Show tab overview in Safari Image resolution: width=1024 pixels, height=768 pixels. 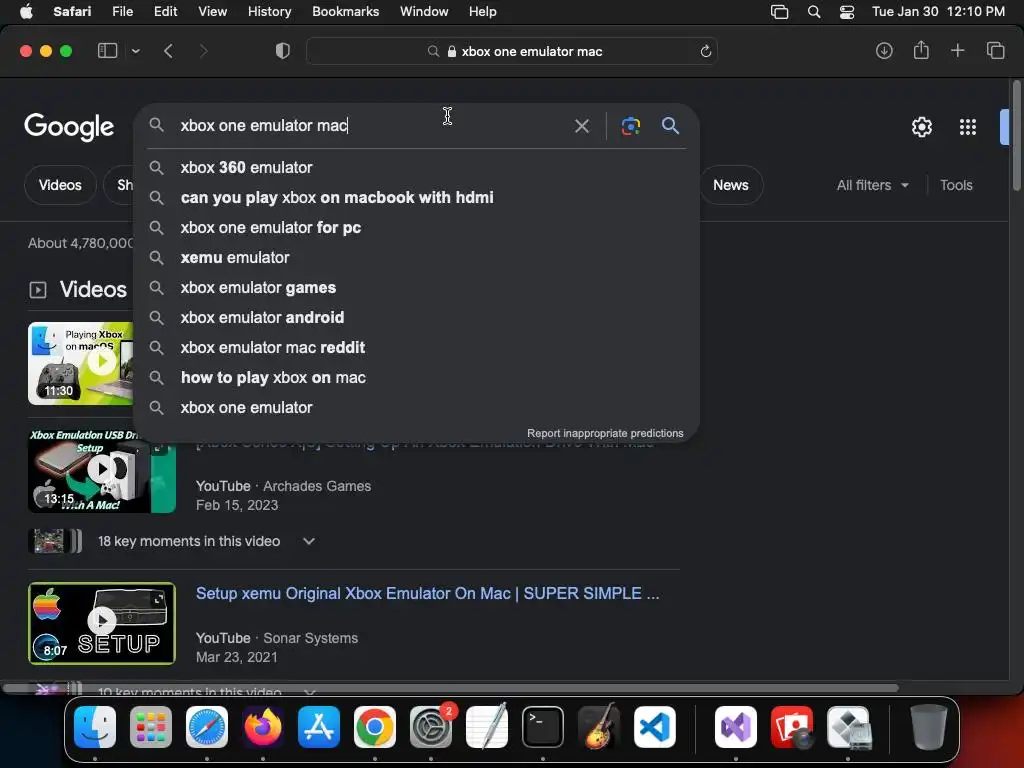click(995, 50)
